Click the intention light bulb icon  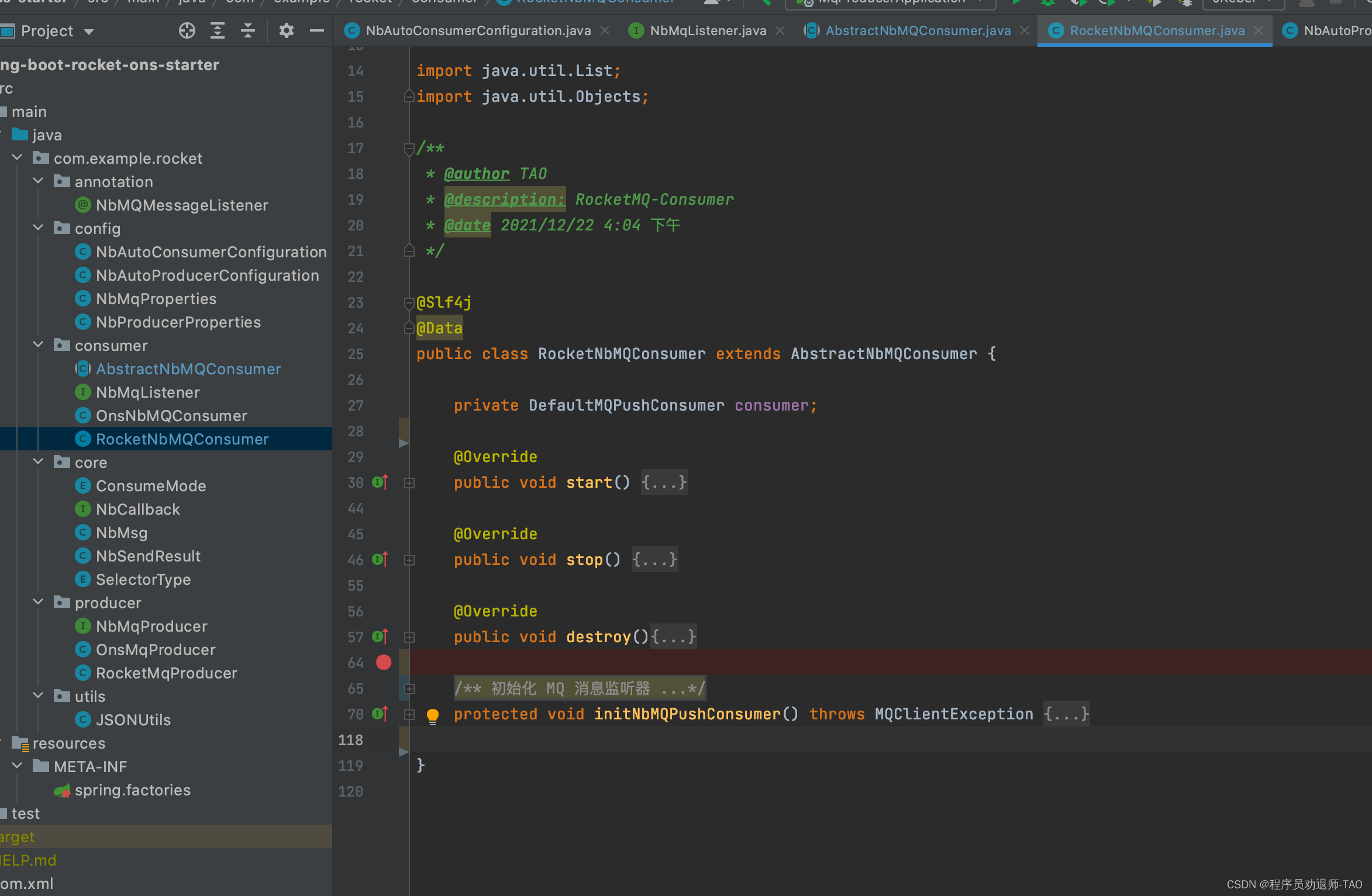click(x=433, y=716)
